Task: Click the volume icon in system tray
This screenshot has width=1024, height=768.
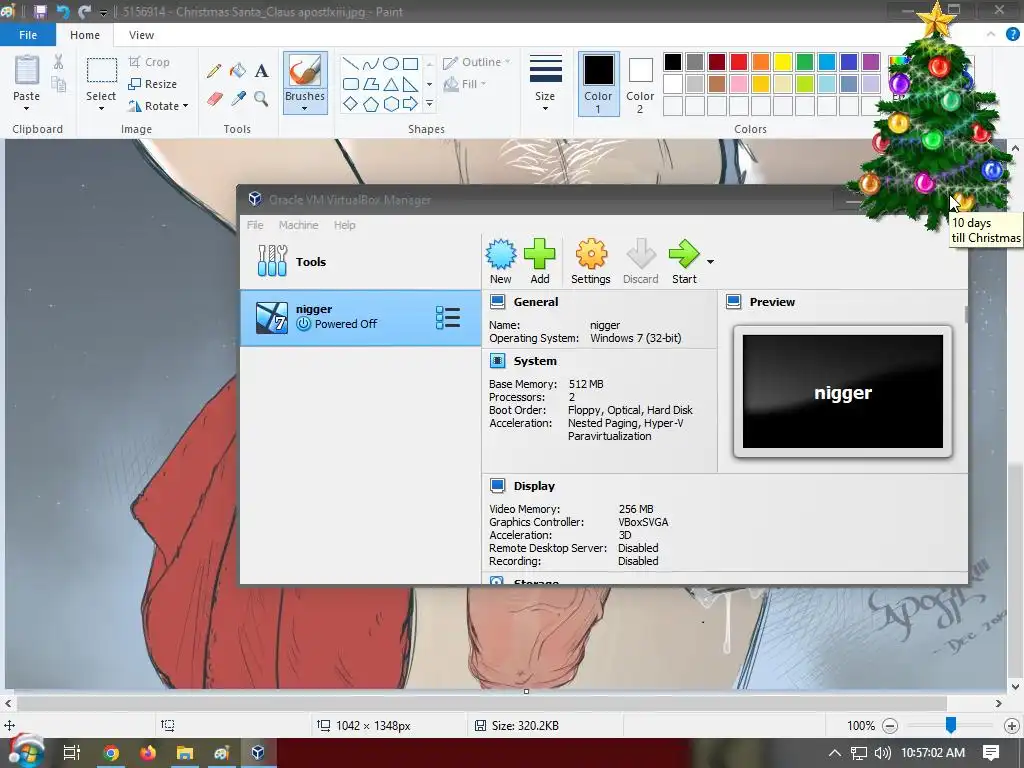Action: (x=882, y=753)
